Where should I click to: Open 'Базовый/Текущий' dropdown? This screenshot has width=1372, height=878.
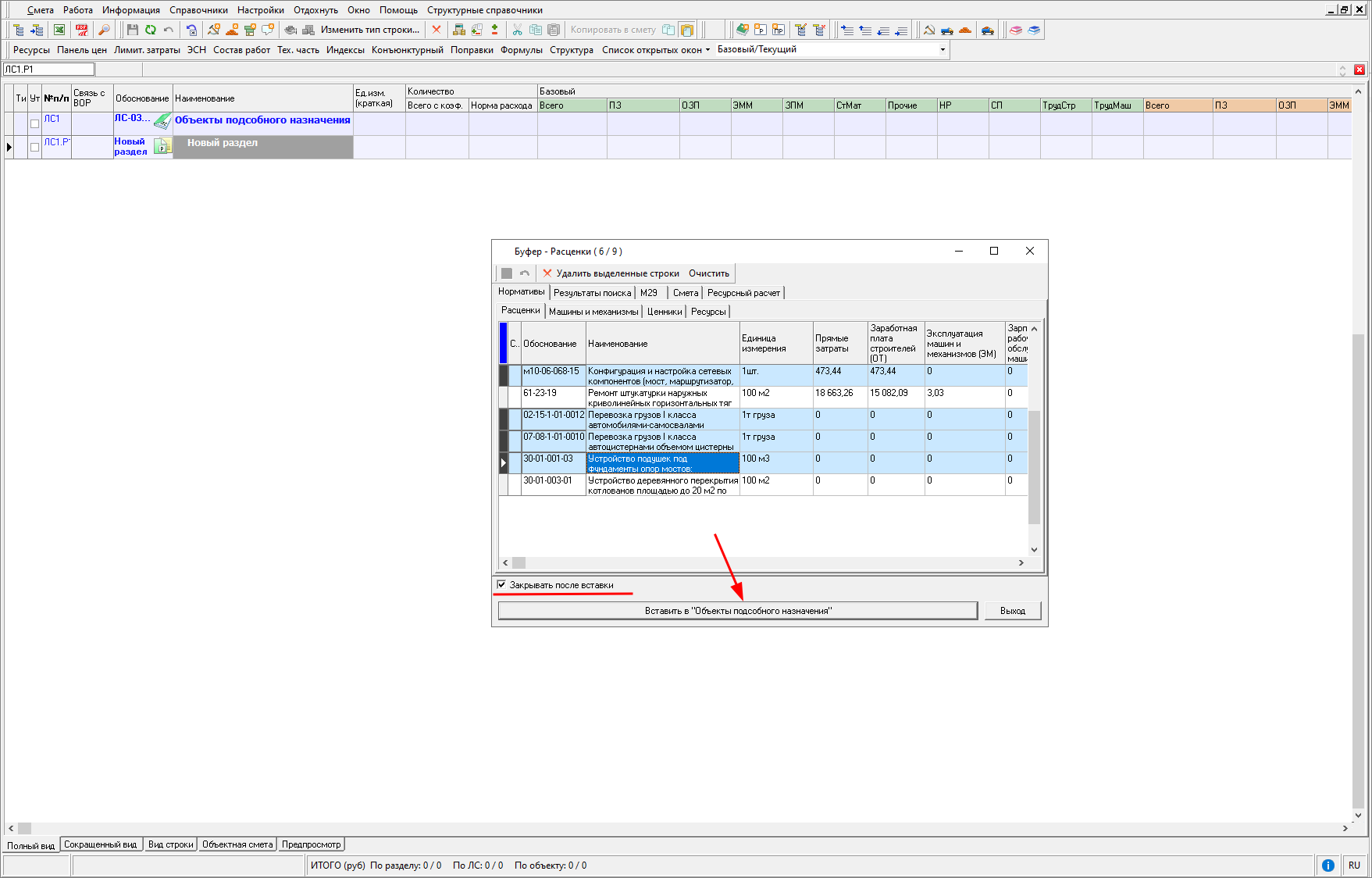[x=943, y=49]
